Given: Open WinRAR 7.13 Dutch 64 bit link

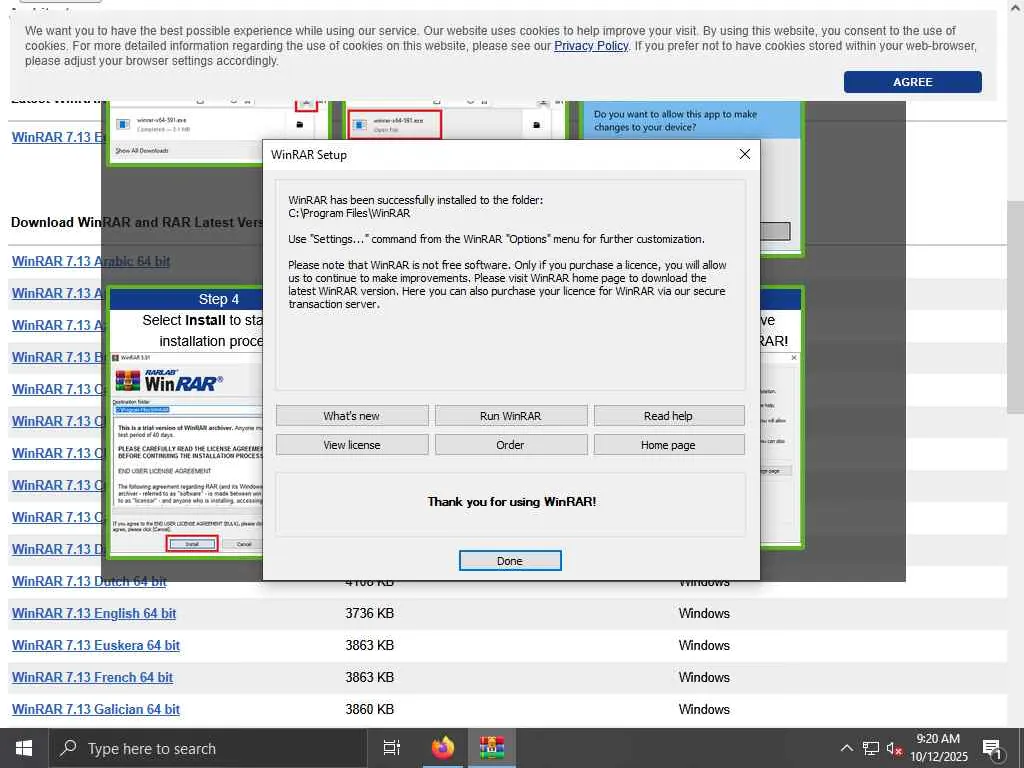Looking at the screenshot, I should click(89, 581).
